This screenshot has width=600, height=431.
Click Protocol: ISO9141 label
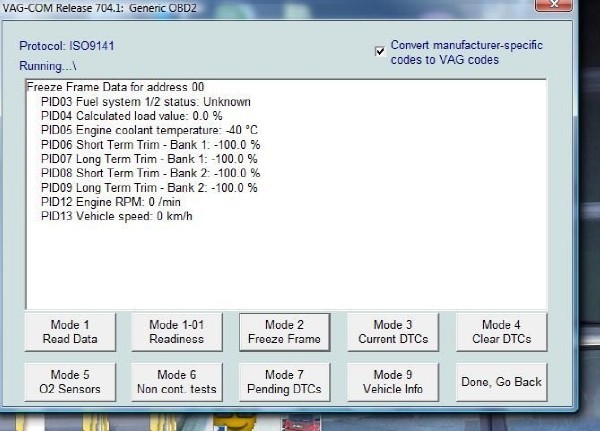click(x=67, y=46)
